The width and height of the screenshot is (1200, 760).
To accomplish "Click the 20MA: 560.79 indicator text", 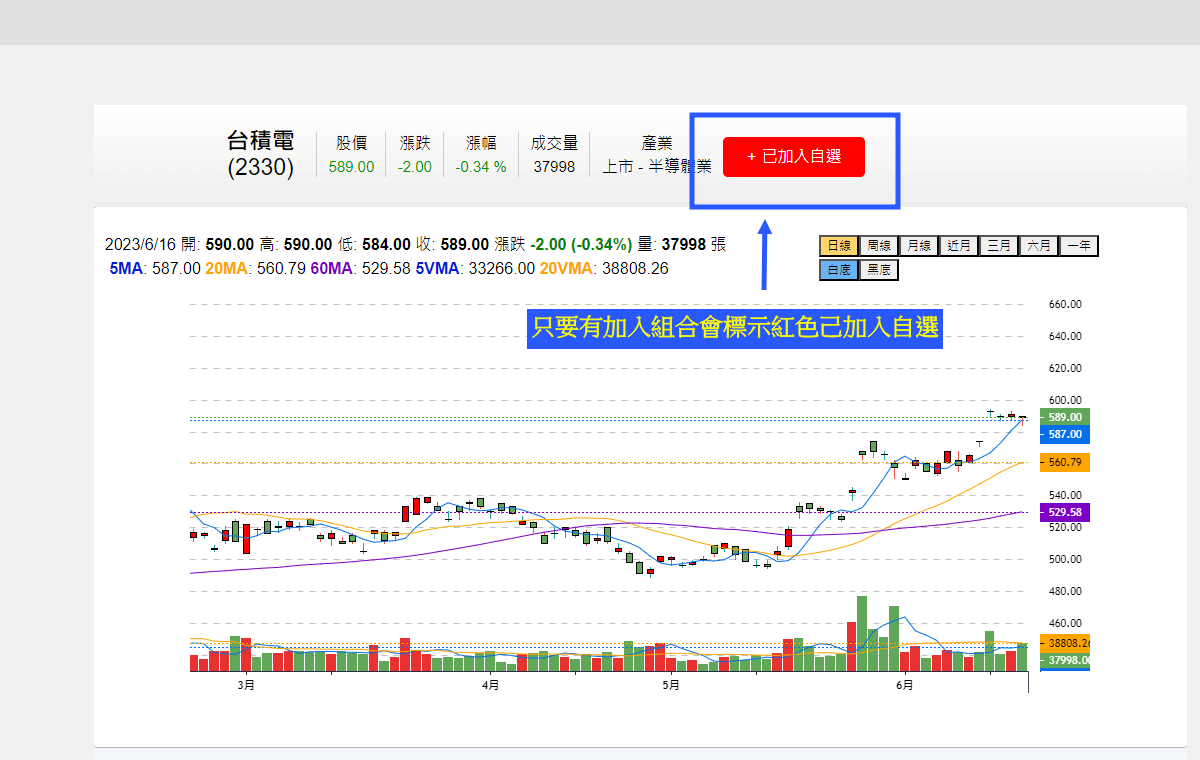I will tap(255, 268).
